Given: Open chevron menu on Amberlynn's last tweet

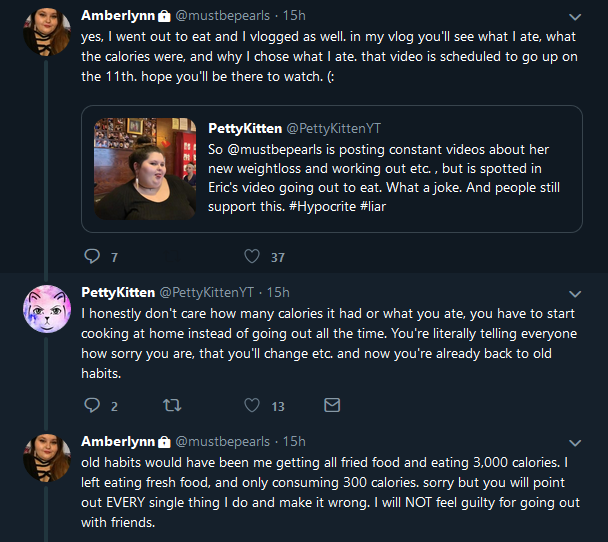Looking at the screenshot, I should tap(575, 443).
